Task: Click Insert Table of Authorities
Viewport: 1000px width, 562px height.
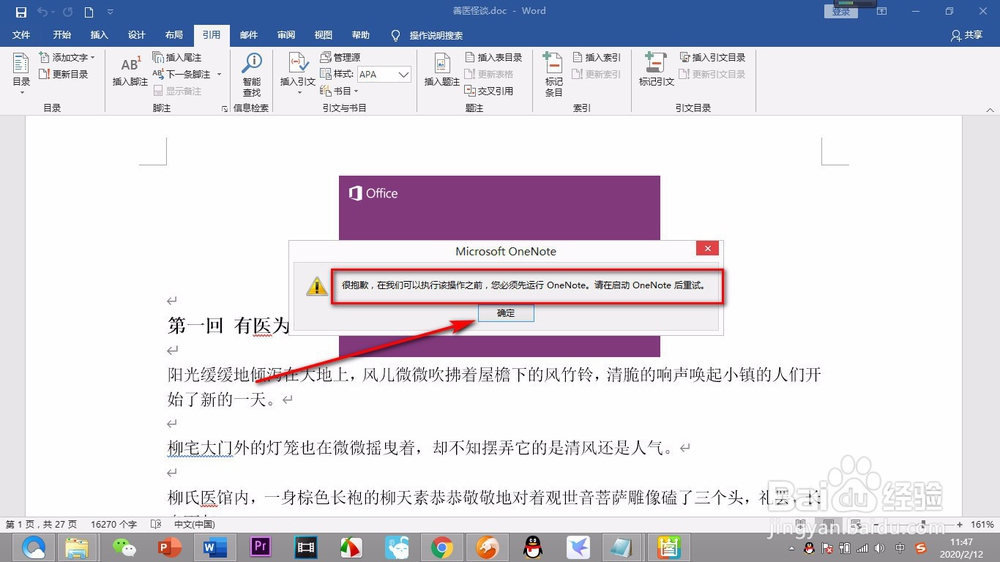Action: pos(712,57)
